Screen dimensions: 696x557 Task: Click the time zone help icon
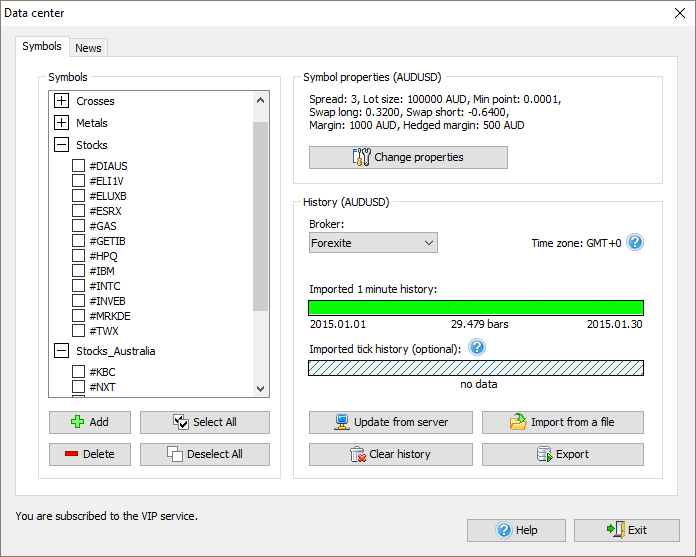pyautogui.click(x=634, y=243)
